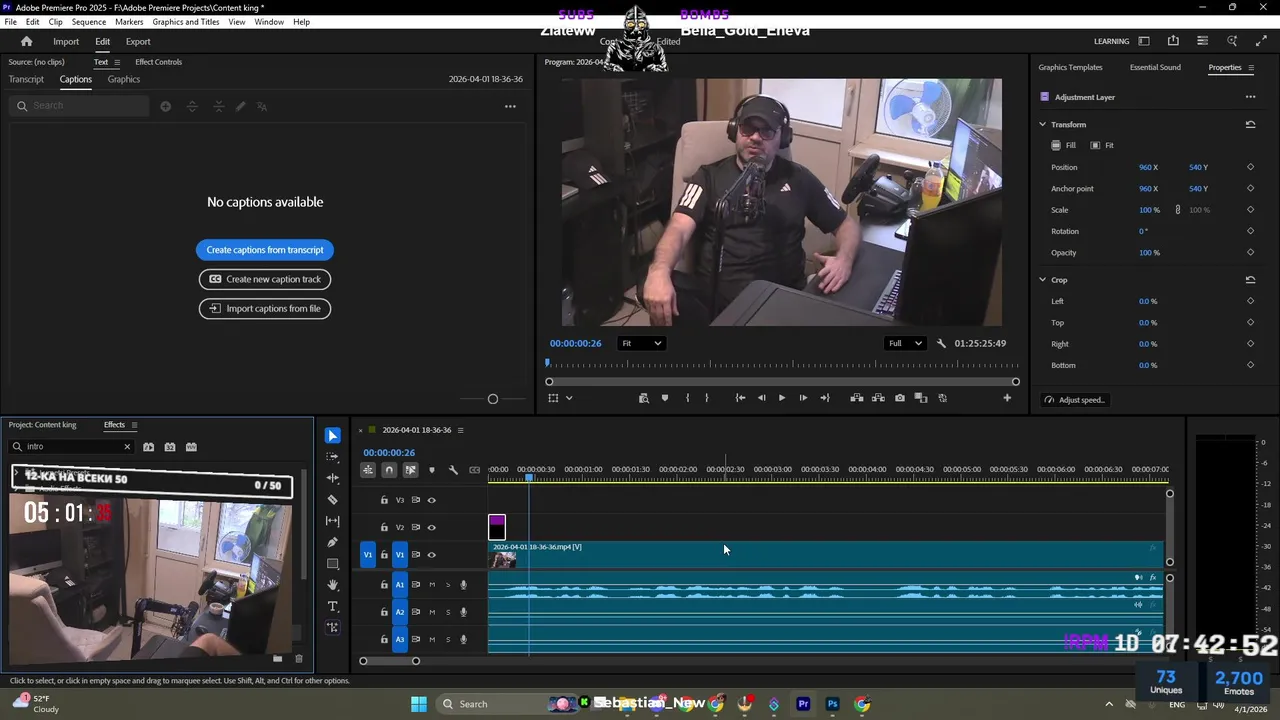1280x720 pixels.
Task: Select the Pen tool
Action: click(x=332, y=542)
